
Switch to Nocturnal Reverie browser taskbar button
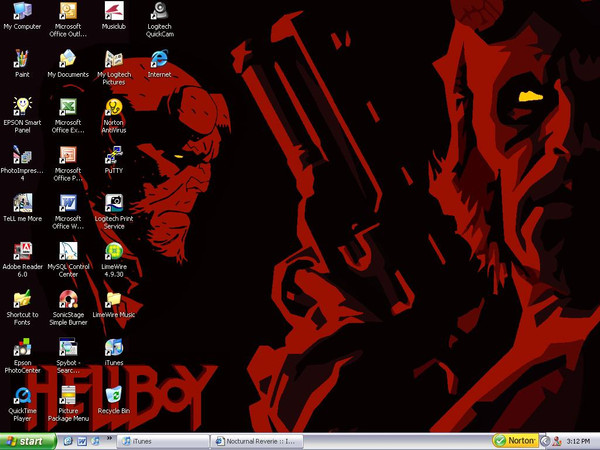coord(256,441)
